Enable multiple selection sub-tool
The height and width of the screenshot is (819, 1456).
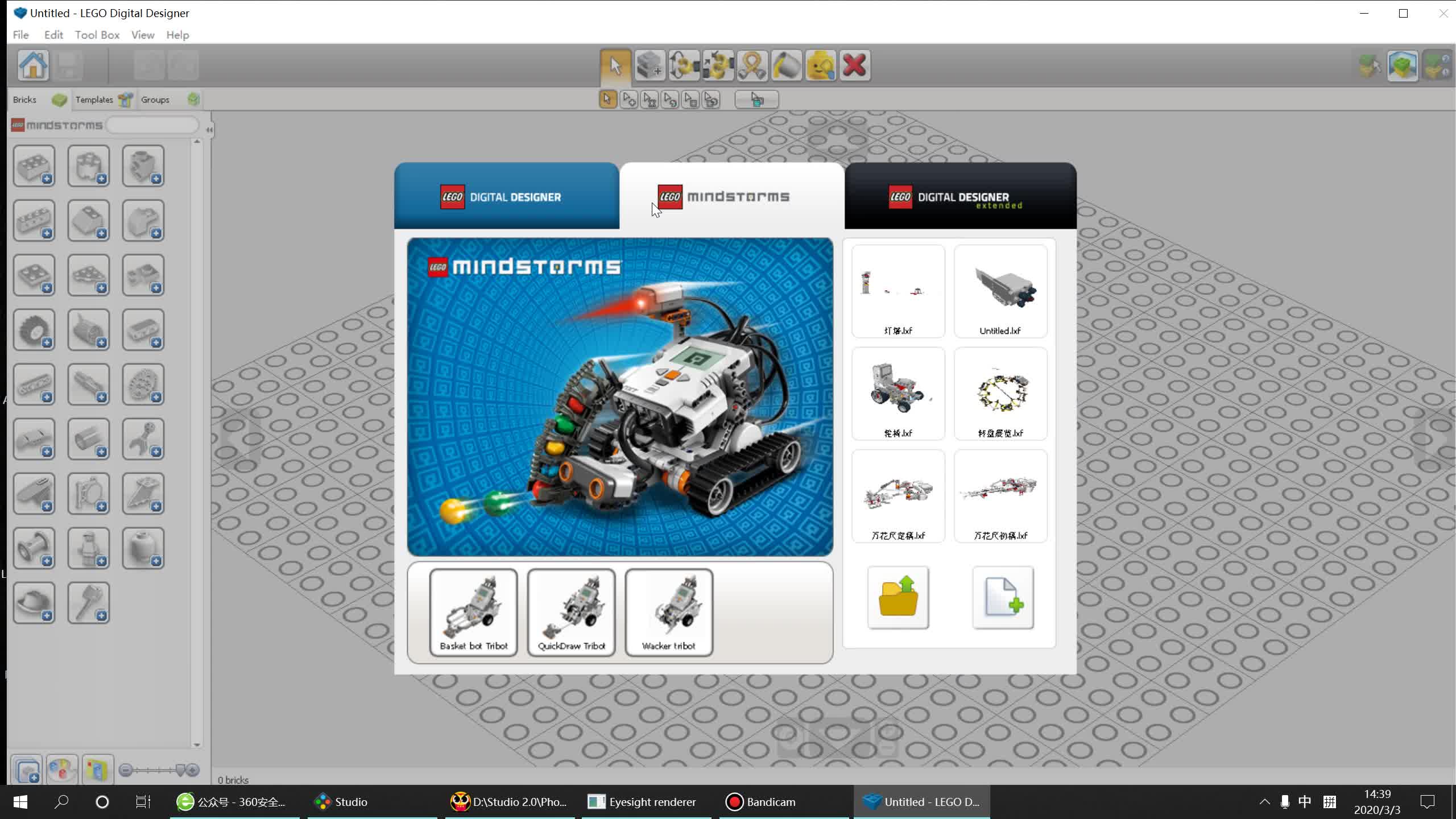click(x=628, y=100)
